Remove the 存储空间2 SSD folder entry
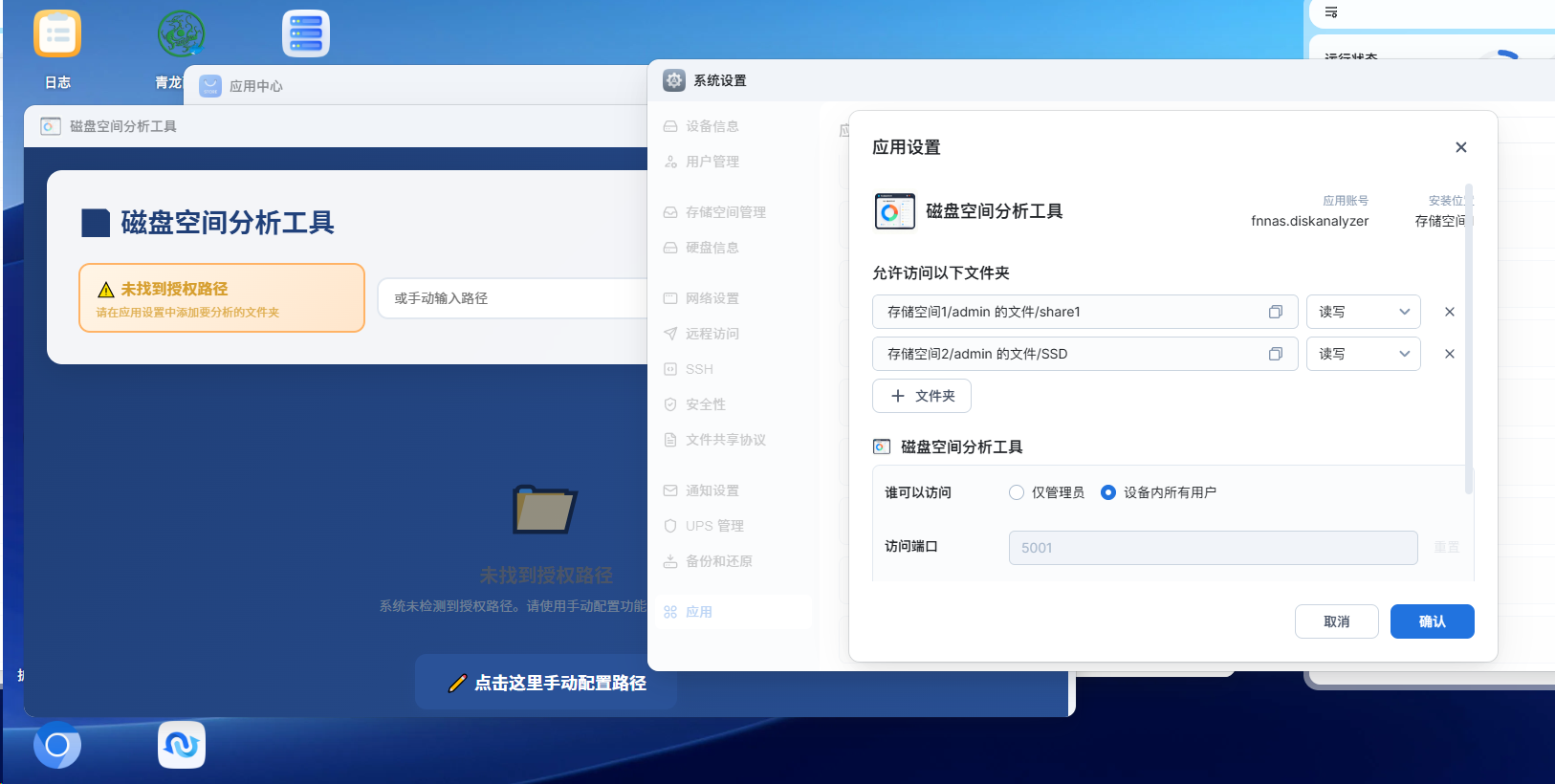The width and height of the screenshot is (1555, 784). (1450, 354)
